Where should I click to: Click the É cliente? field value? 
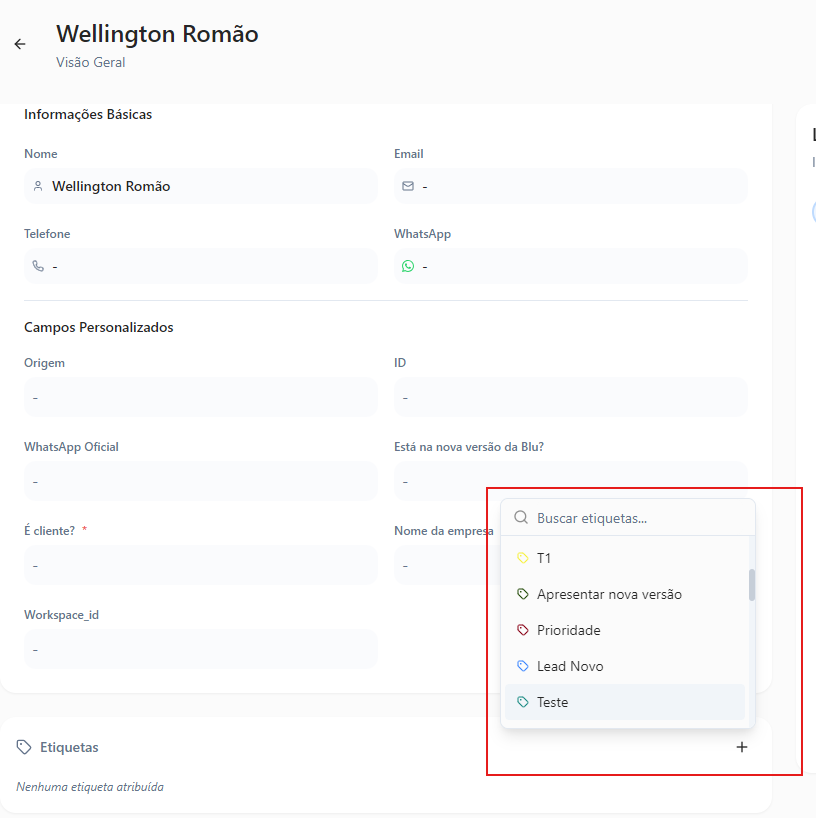coord(200,565)
